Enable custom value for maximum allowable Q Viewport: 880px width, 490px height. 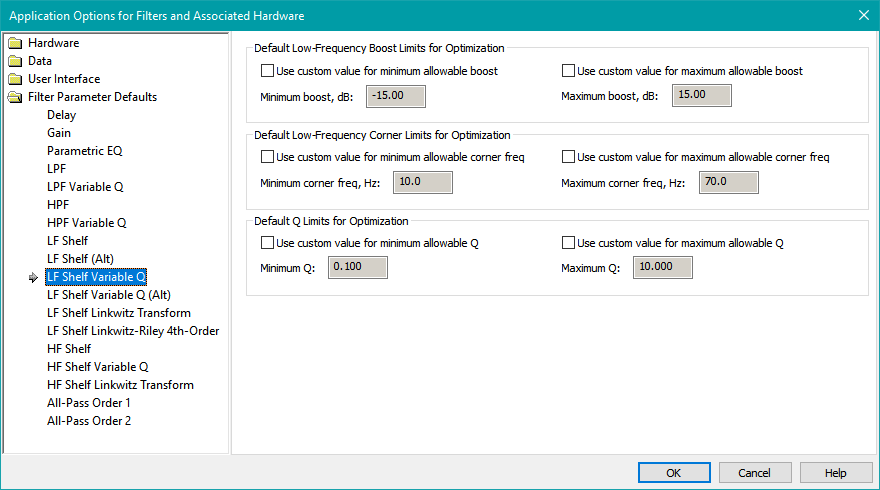(569, 242)
